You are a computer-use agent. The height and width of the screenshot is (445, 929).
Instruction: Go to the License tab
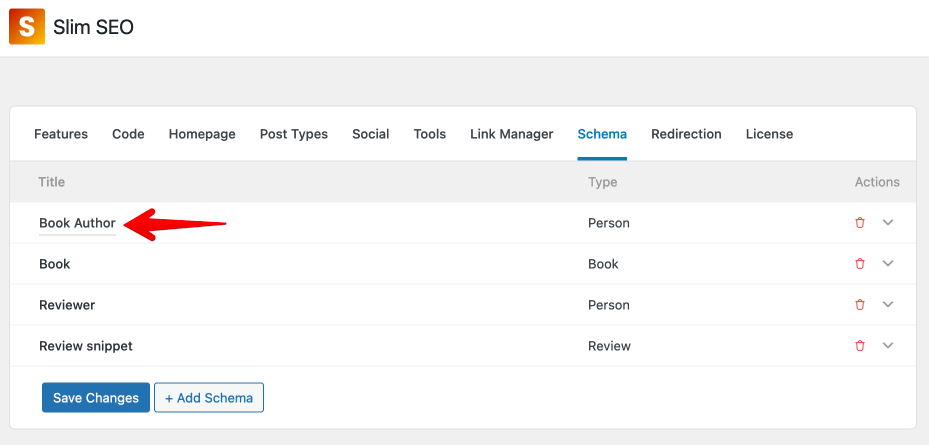769,134
